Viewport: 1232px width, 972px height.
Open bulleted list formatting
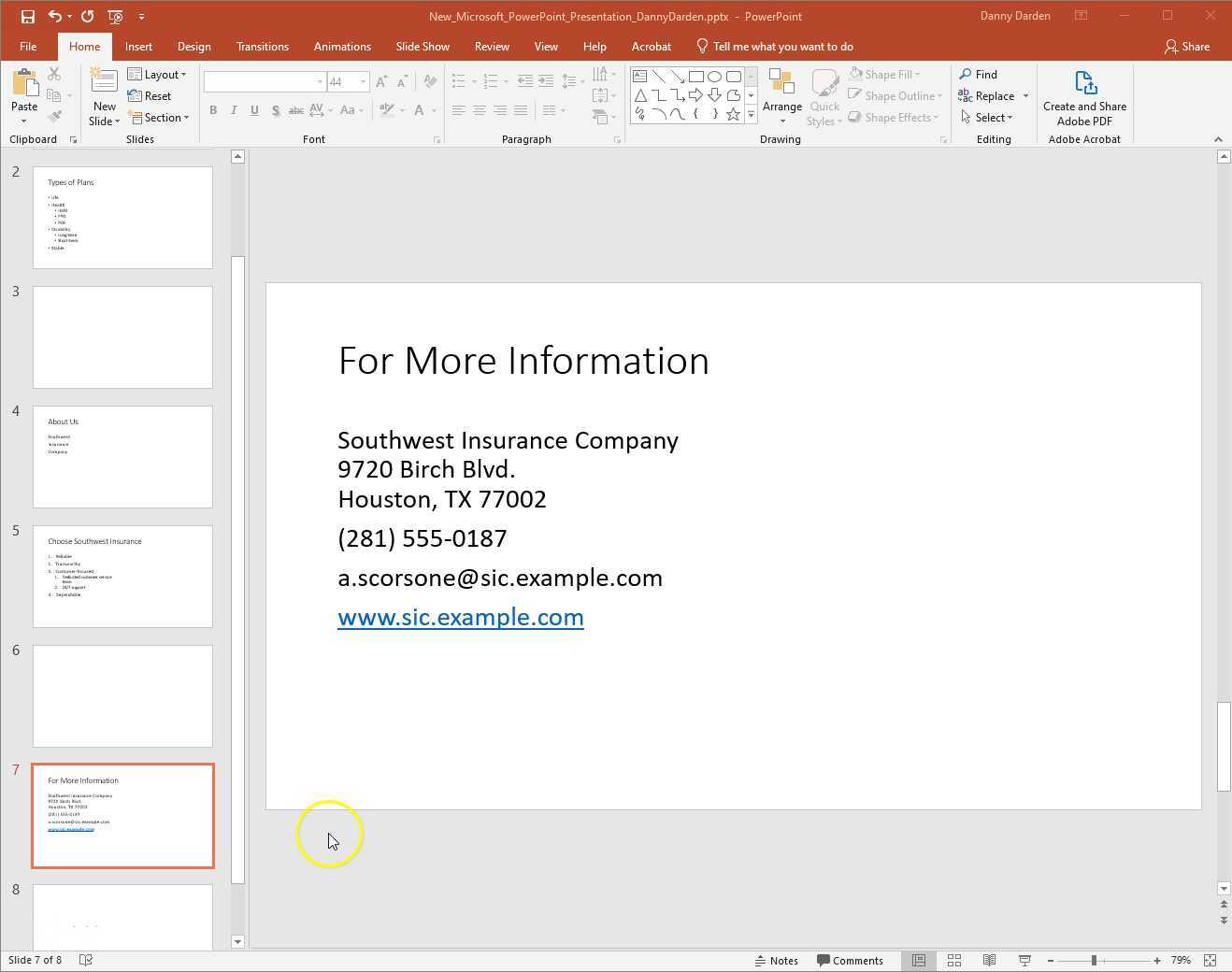(x=457, y=81)
